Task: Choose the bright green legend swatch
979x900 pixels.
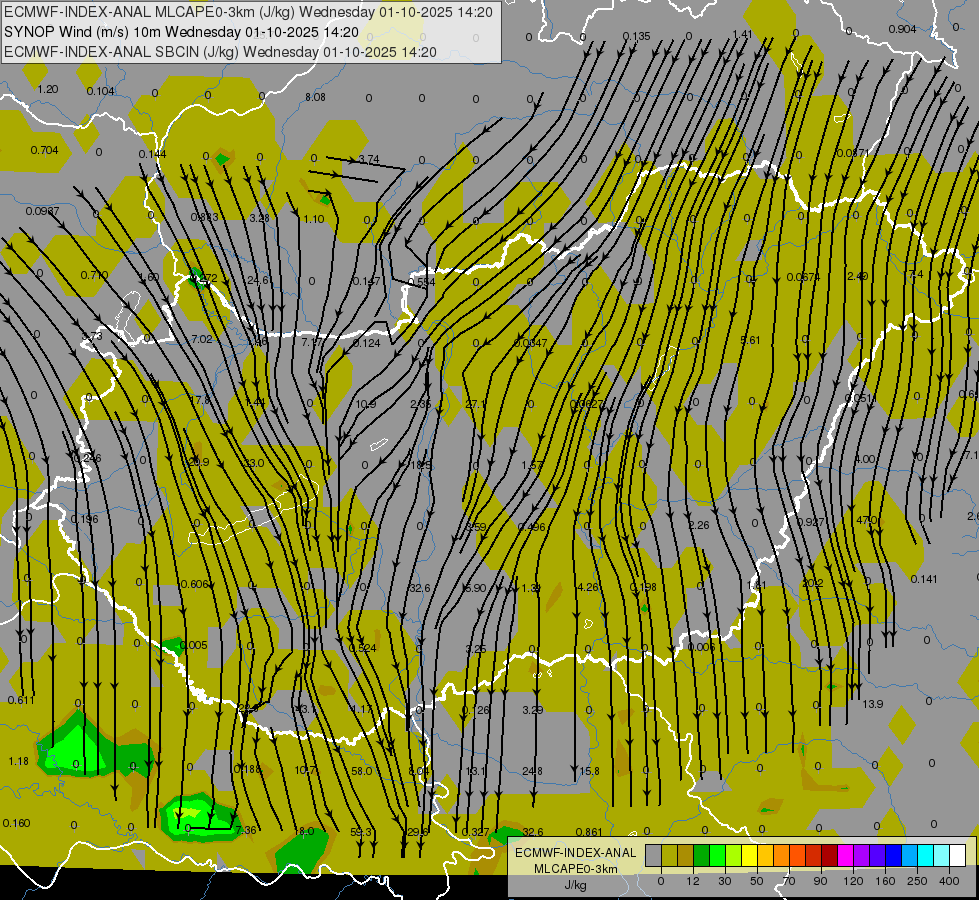Action: pos(717,855)
